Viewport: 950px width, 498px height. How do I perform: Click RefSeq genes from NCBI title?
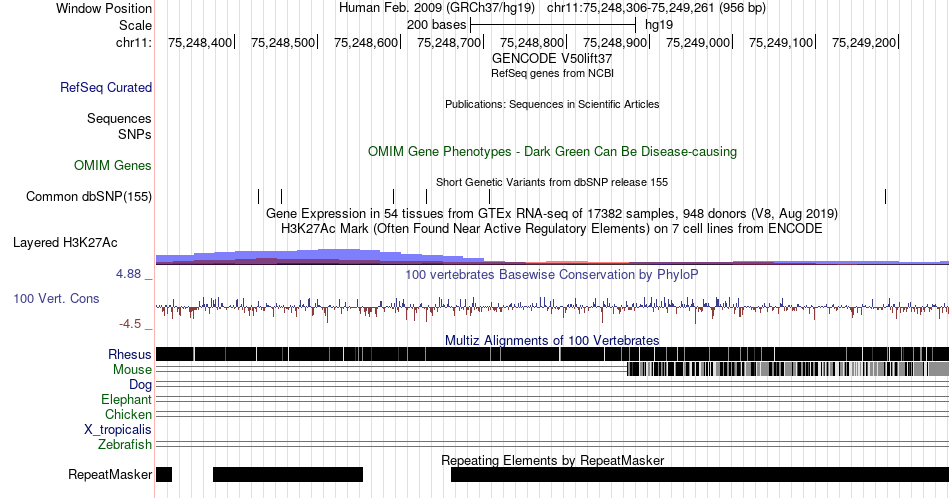click(x=552, y=73)
